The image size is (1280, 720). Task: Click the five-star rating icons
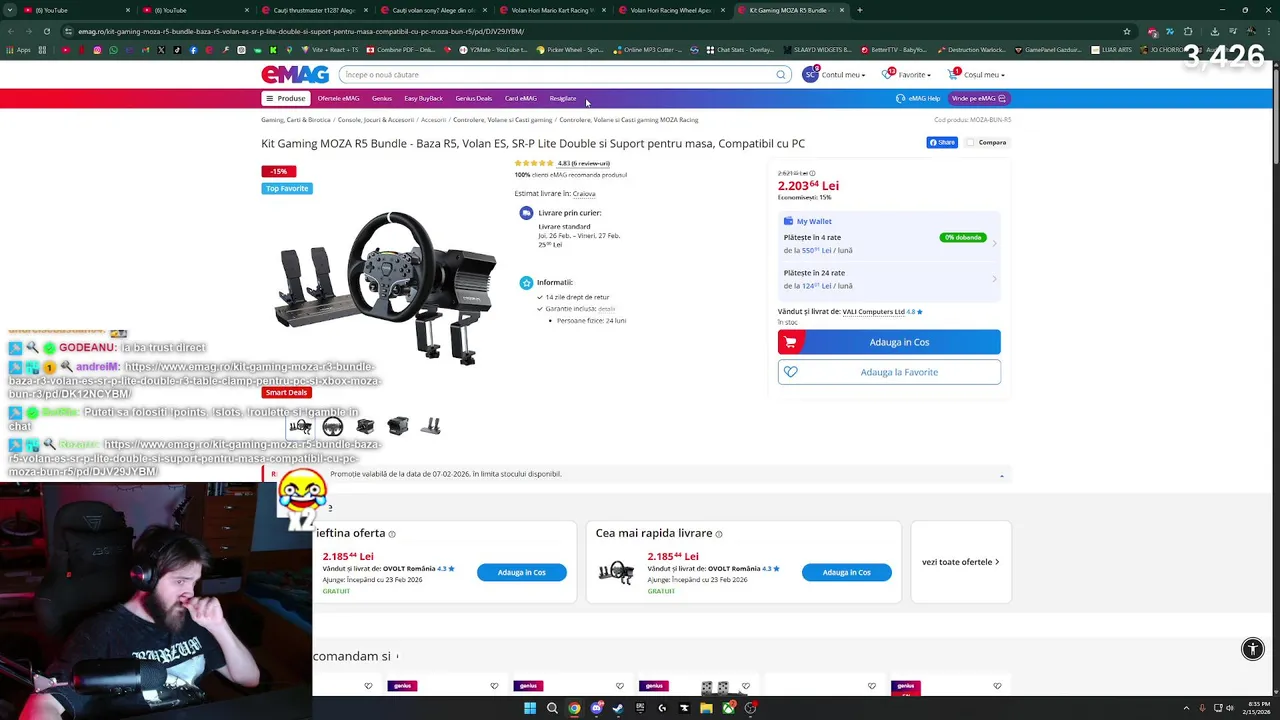(534, 163)
